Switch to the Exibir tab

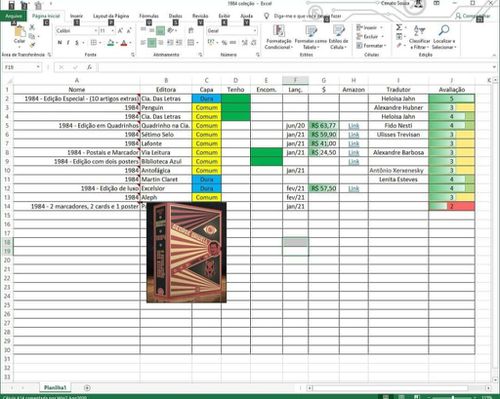tap(224, 16)
